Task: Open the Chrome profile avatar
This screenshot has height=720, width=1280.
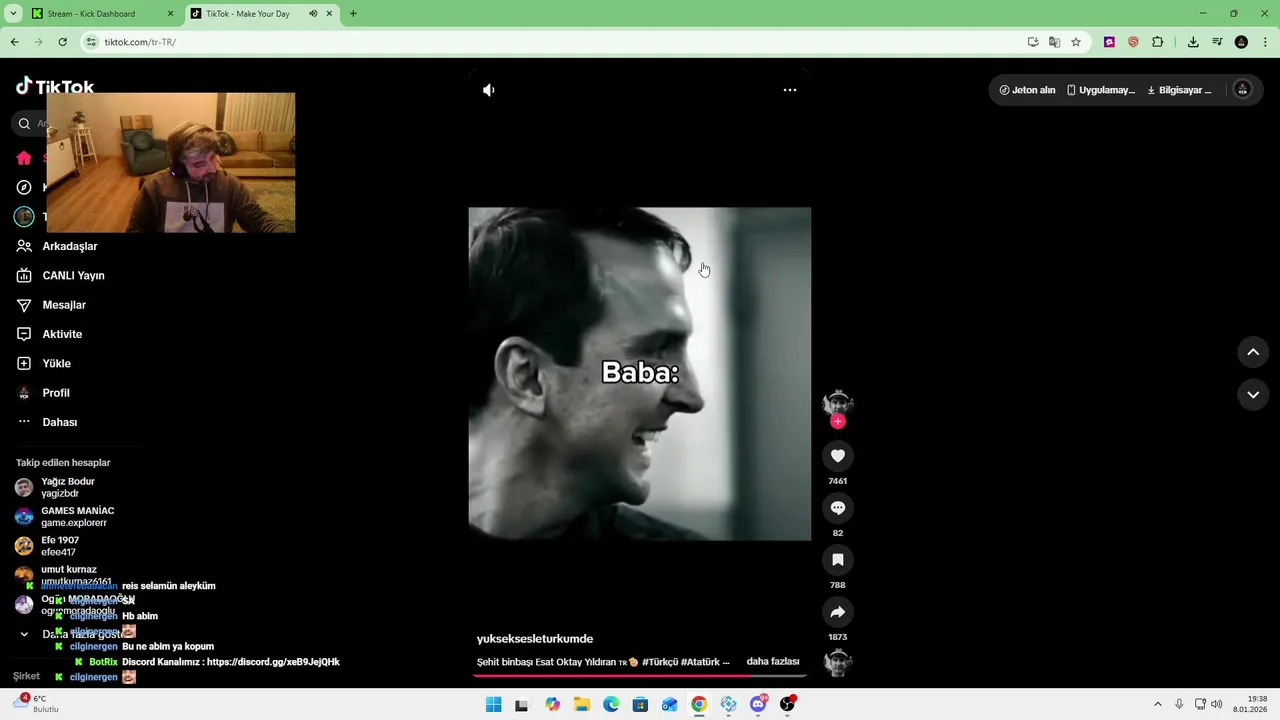Action: (x=1241, y=42)
